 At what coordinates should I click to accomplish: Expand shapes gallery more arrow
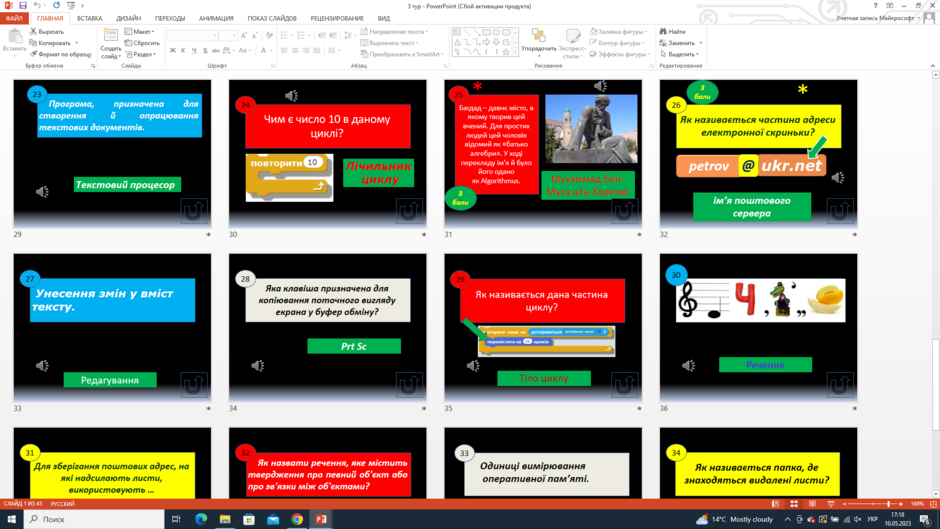516,53
